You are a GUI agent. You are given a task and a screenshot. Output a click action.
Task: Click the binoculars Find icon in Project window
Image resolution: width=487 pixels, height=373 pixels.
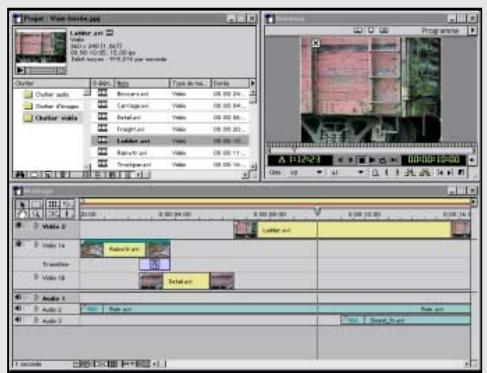click(x=20, y=174)
